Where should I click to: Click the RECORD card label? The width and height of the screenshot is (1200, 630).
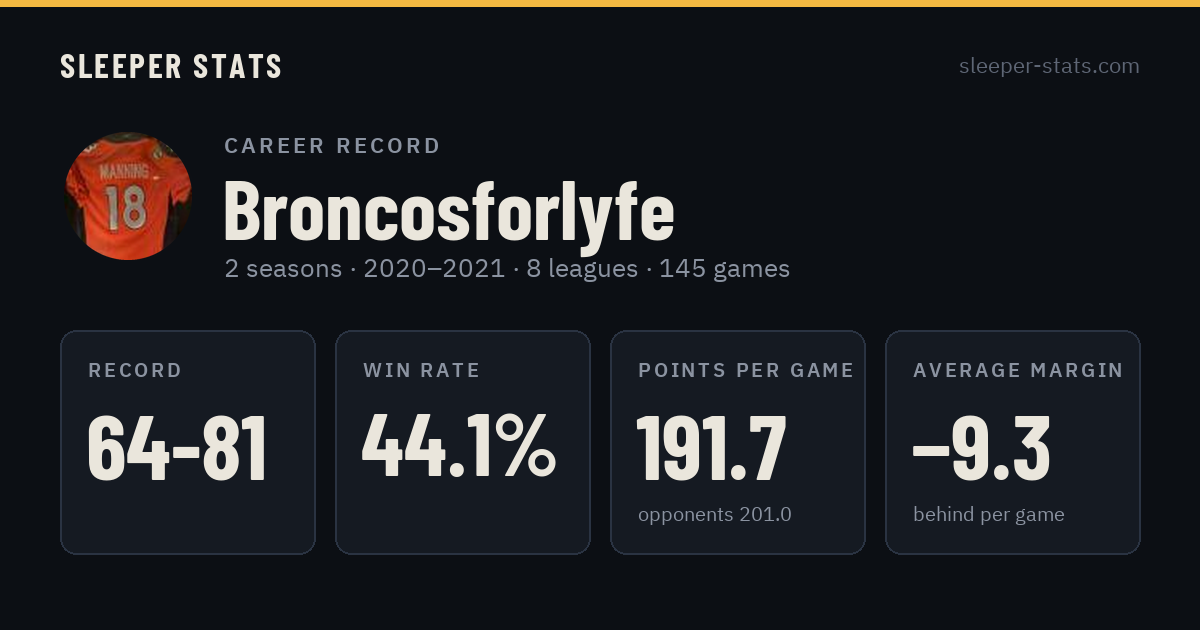pyautogui.click(x=135, y=370)
